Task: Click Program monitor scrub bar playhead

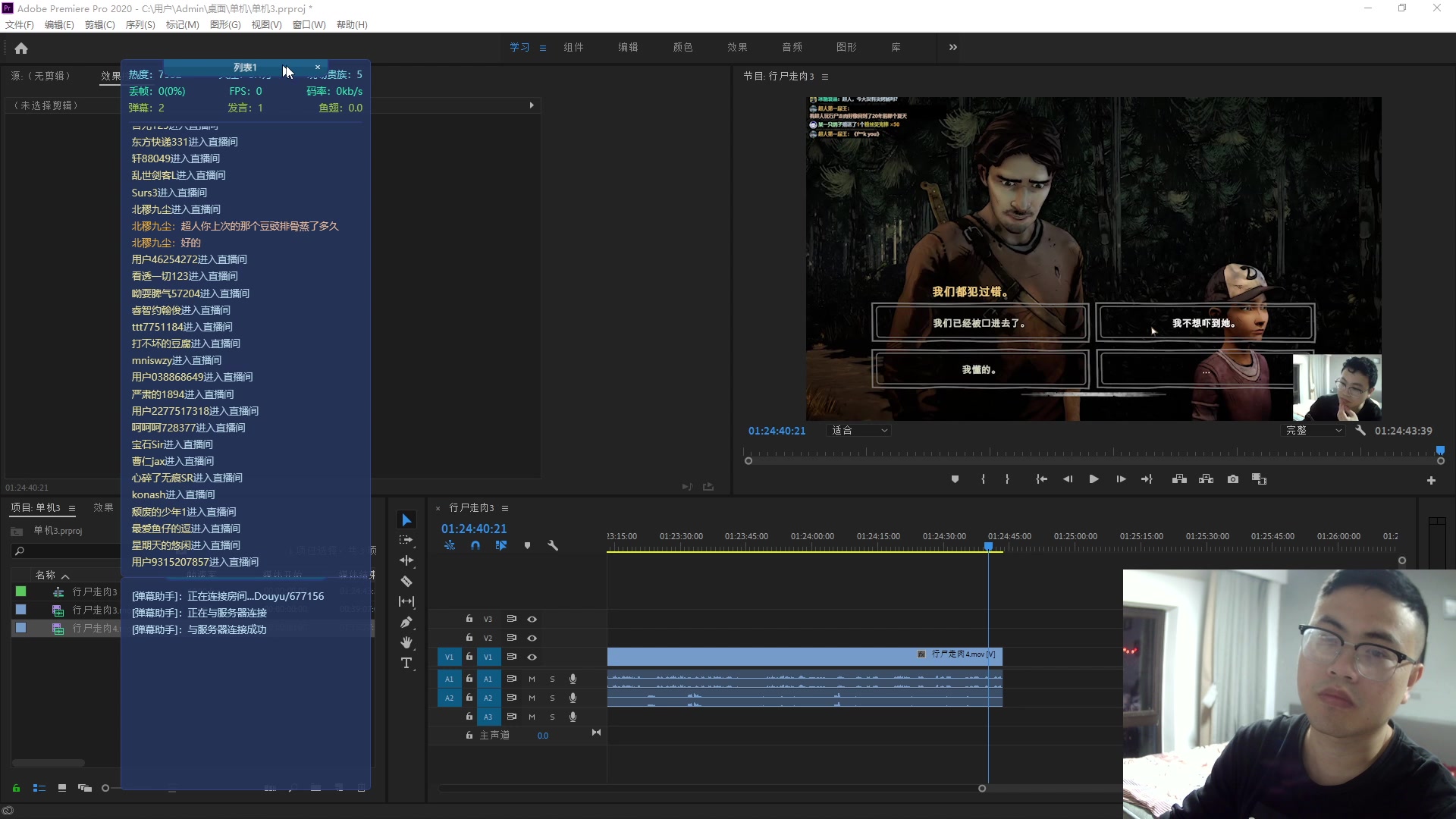Action: (1440, 450)
